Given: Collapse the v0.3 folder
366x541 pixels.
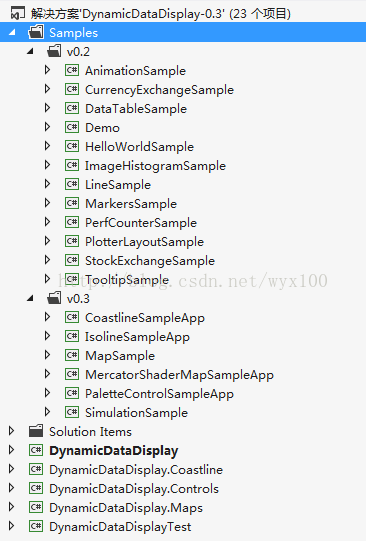Looking at the screenshot, I should (30, 298).
